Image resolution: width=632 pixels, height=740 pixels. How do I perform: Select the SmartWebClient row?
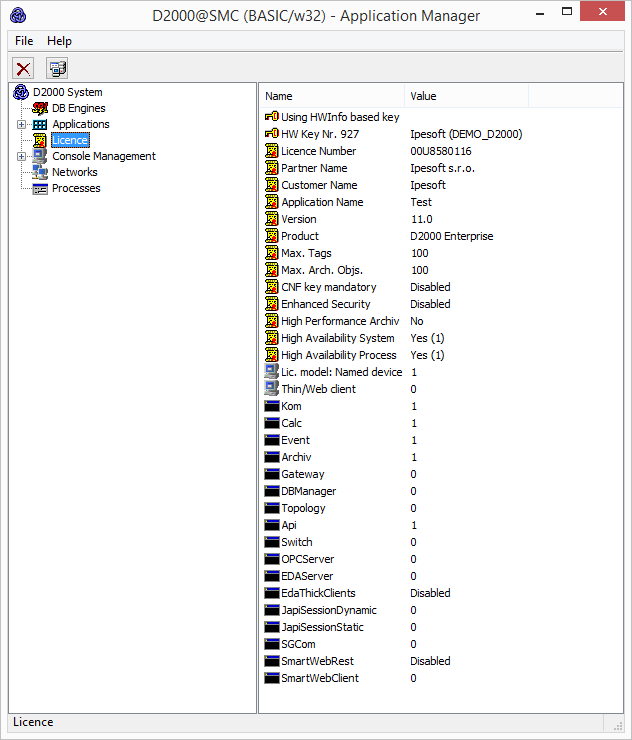pos(319,678)
